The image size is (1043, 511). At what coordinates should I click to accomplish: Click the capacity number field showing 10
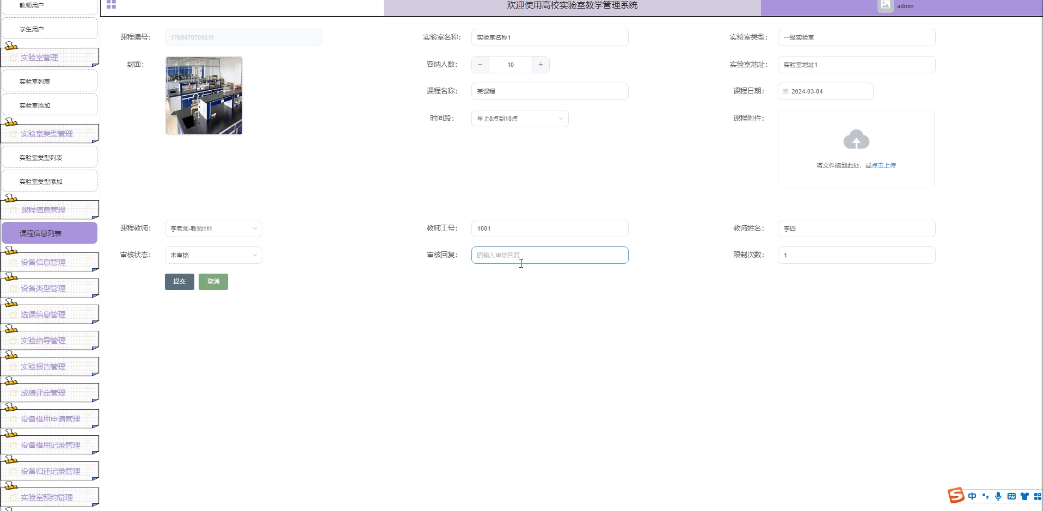click(511, 65)
